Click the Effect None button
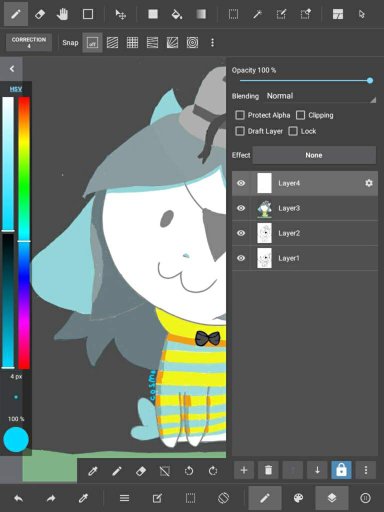Viewport: 384px width, 512px height. click(x=314, y=155)
